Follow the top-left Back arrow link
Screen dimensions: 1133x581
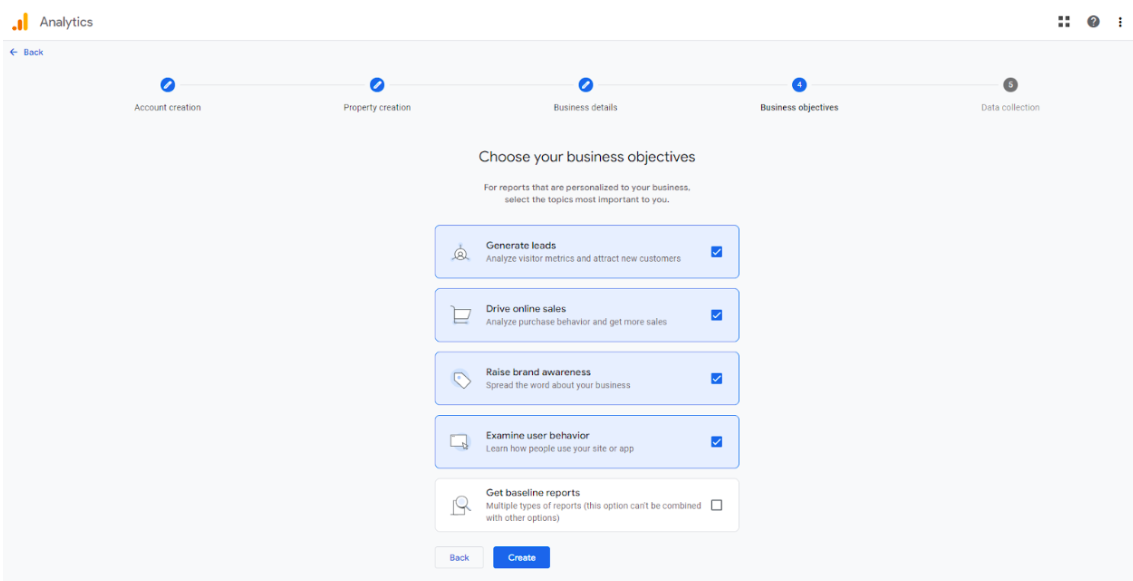[x=27, y=52]
